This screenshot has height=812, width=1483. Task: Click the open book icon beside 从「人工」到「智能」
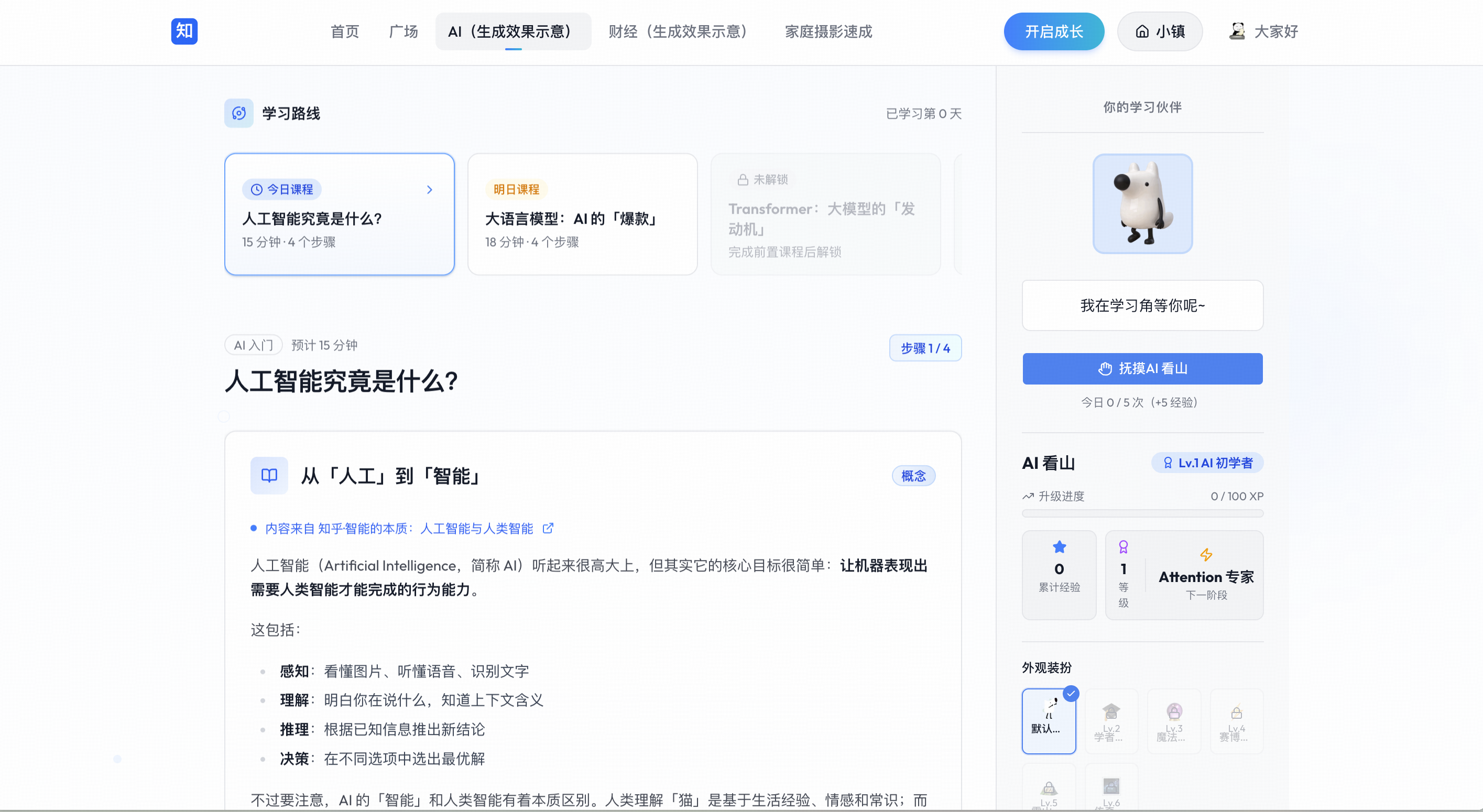click(269, 475)
